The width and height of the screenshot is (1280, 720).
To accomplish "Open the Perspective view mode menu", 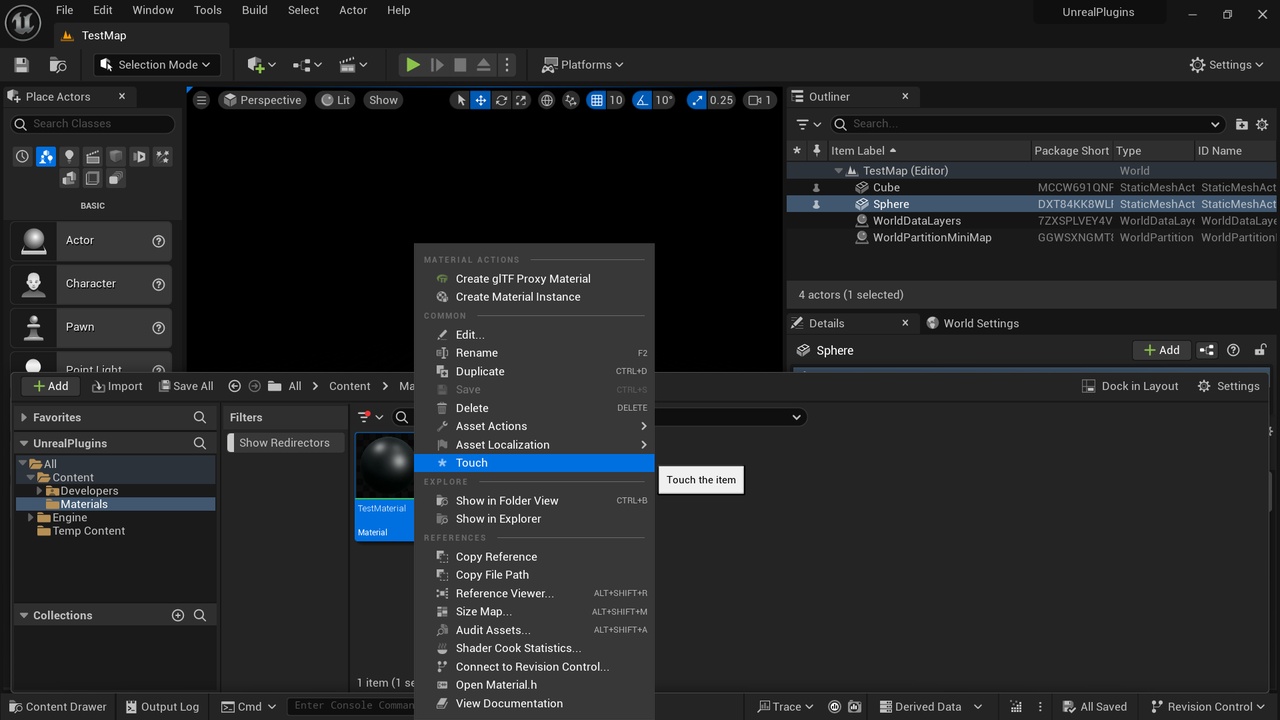I will pyautogui.click(x=262, y=100).
